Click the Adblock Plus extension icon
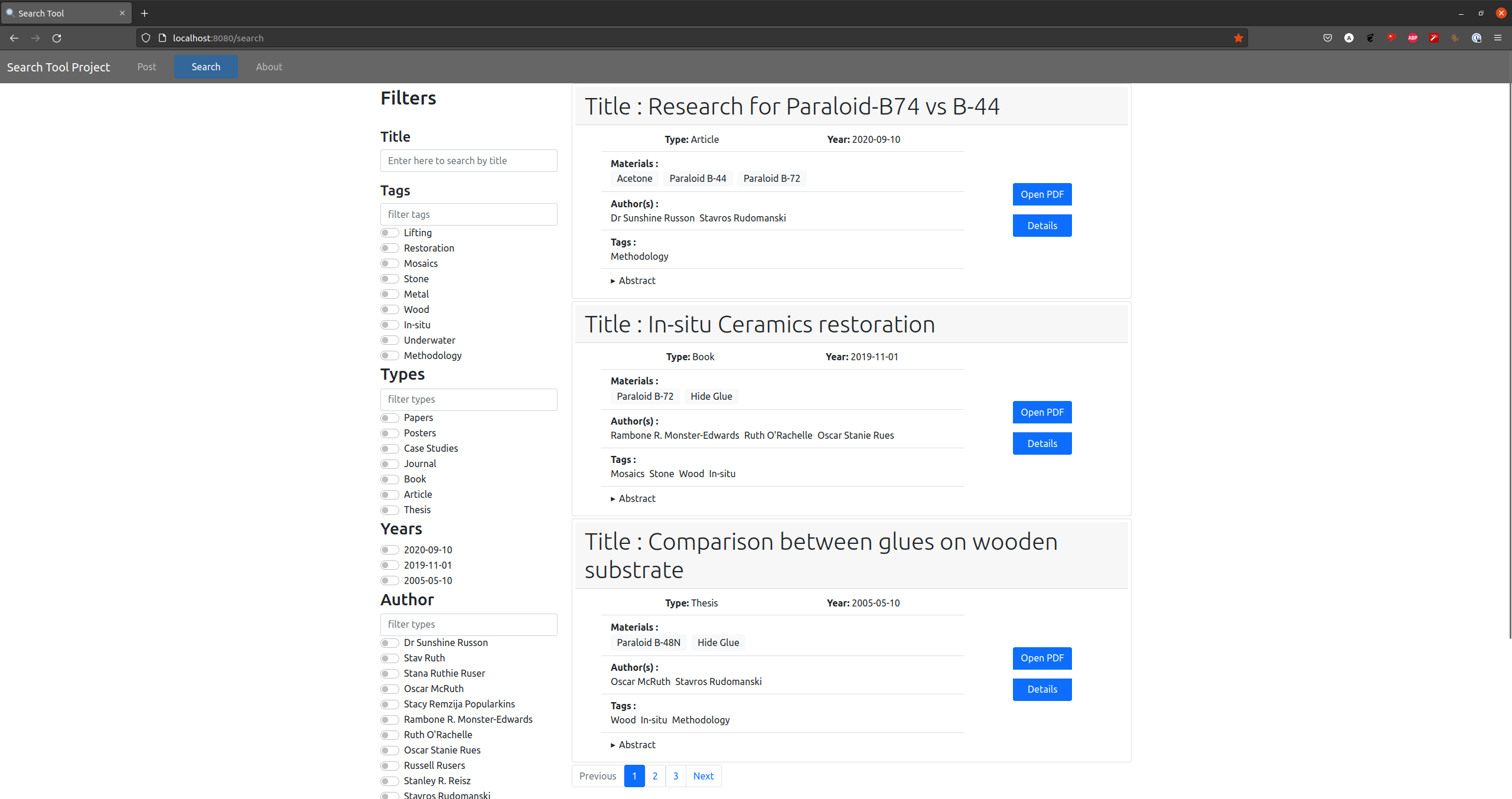Screen dimensions: 1512x799 point(1412,38)
